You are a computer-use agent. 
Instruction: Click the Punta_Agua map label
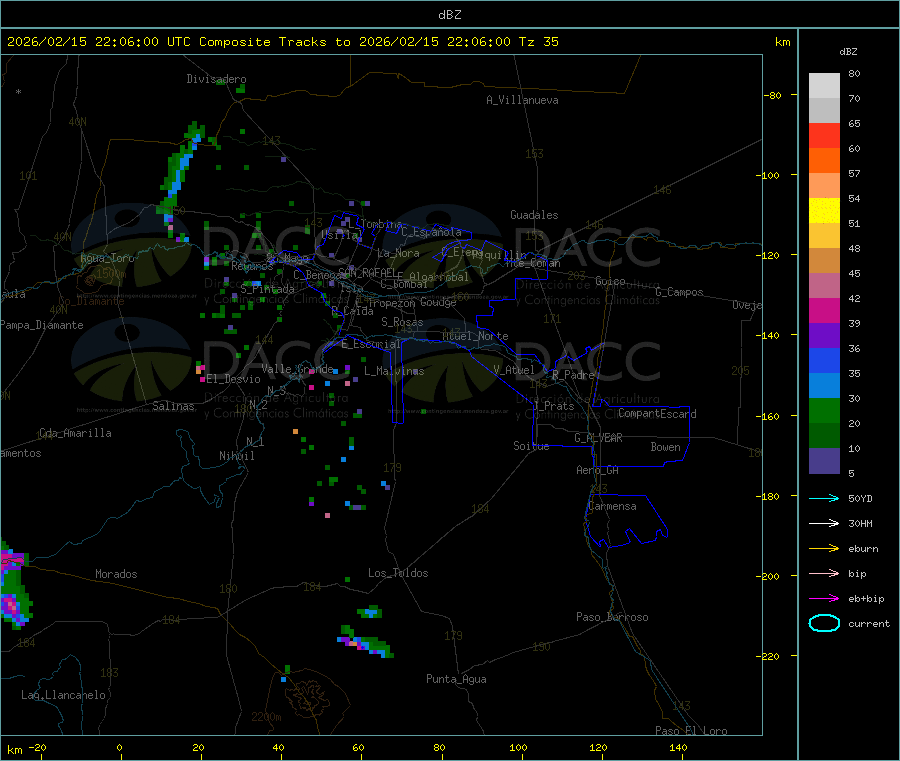(456, 679)
